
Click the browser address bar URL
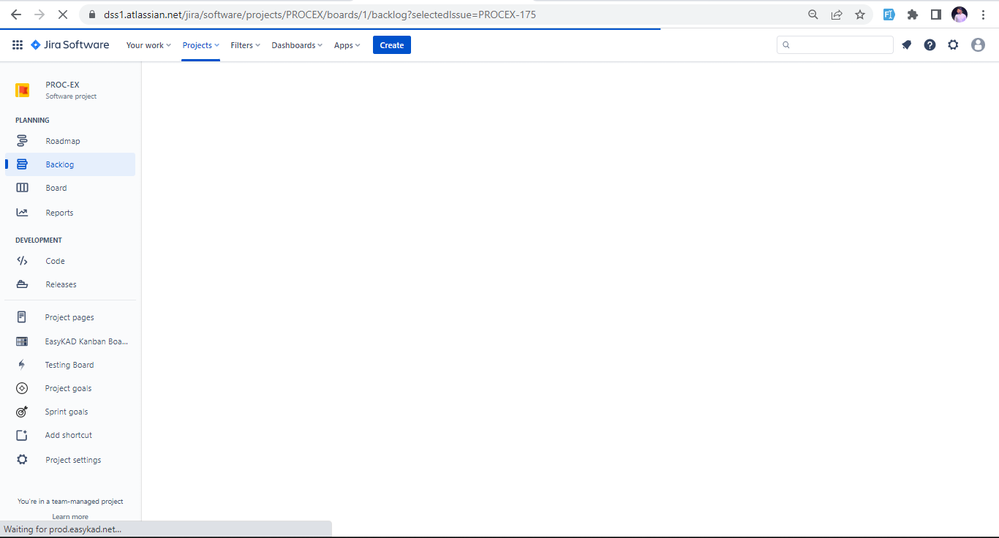[x=320, y=15]
